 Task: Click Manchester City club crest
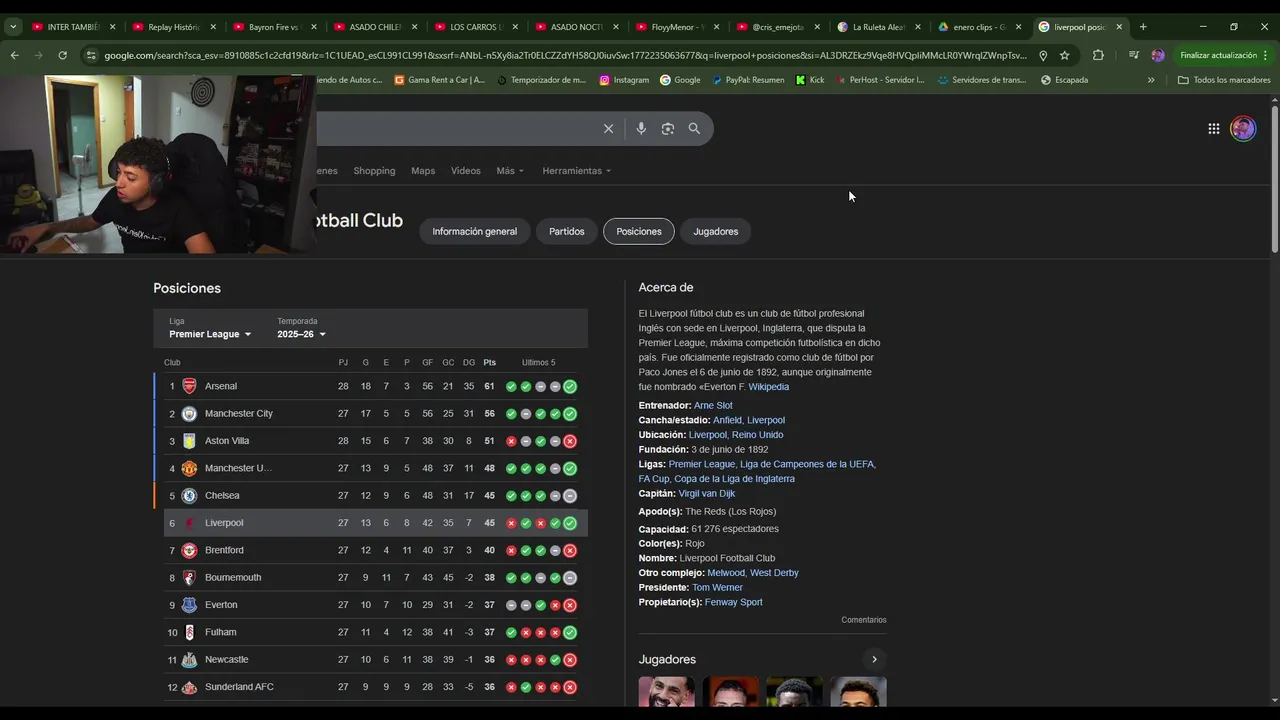pos(189,413)
